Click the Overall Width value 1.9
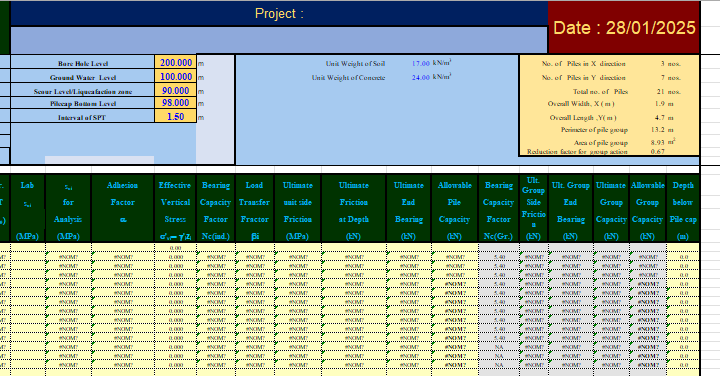 (660, 104)
